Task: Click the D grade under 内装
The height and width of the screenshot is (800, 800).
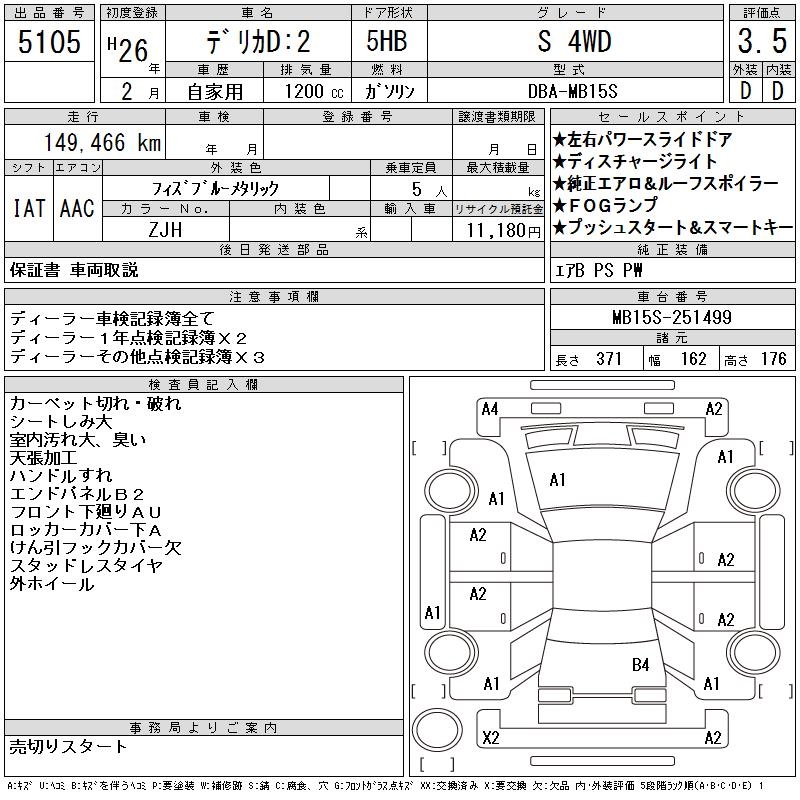Action: (x=778, y=91)
